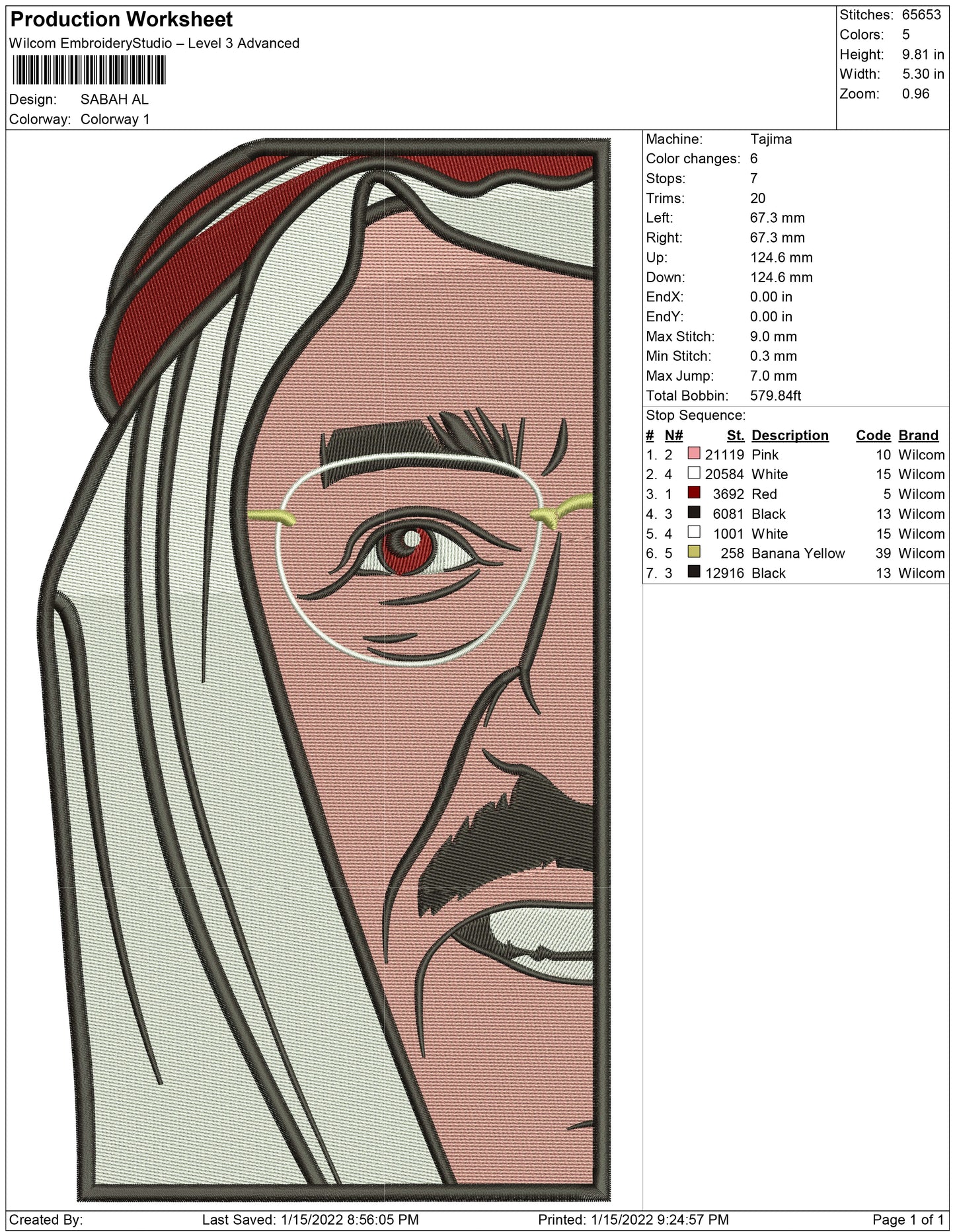This screenshot has width=955, height=1232.
Task: Click the 'St.' column header
Action: [x=736, y=436]
